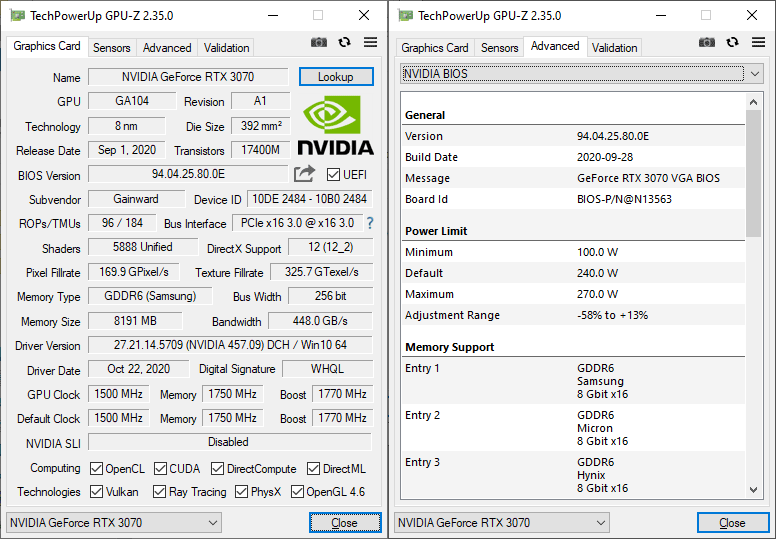Click the Lookup button
Viewport: 776px width, 539px height.
coord(336,77)
